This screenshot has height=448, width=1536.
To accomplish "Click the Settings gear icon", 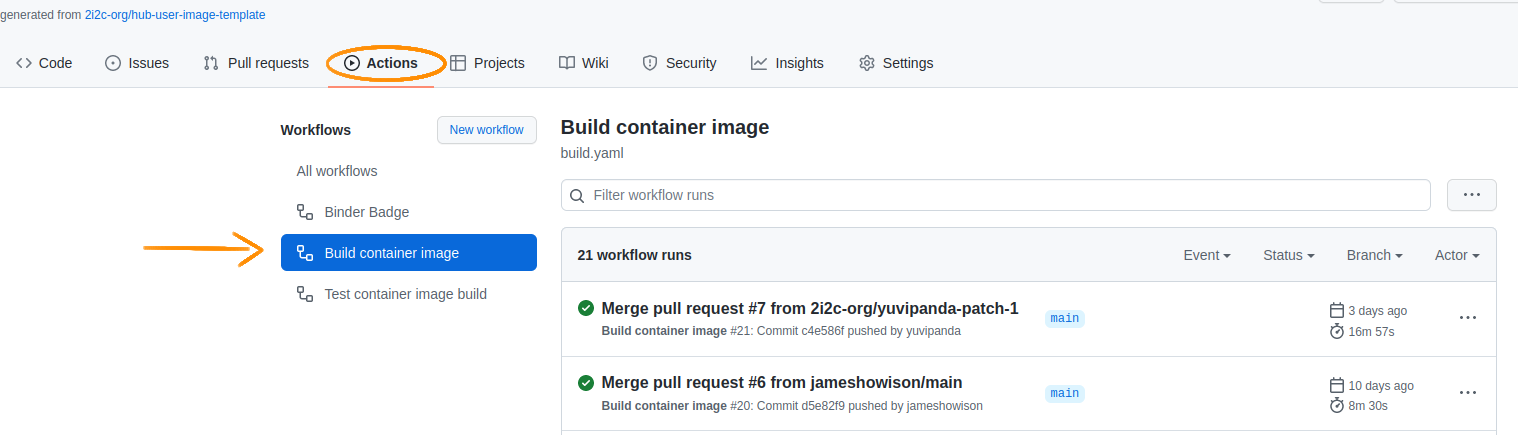I will [867, 63].
